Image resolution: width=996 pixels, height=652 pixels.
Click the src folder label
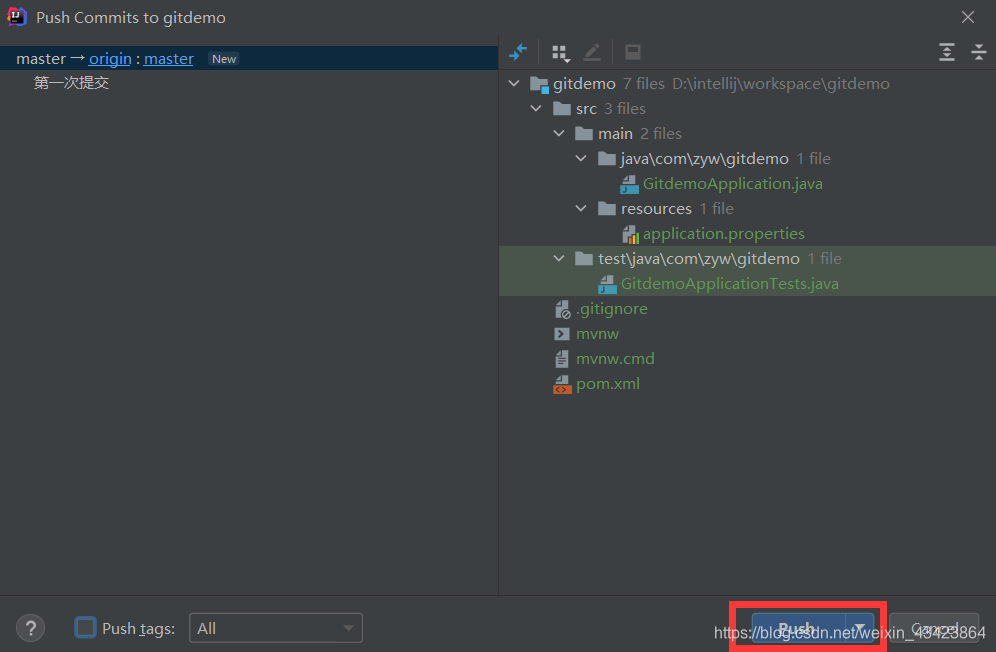tap(586, 109)
